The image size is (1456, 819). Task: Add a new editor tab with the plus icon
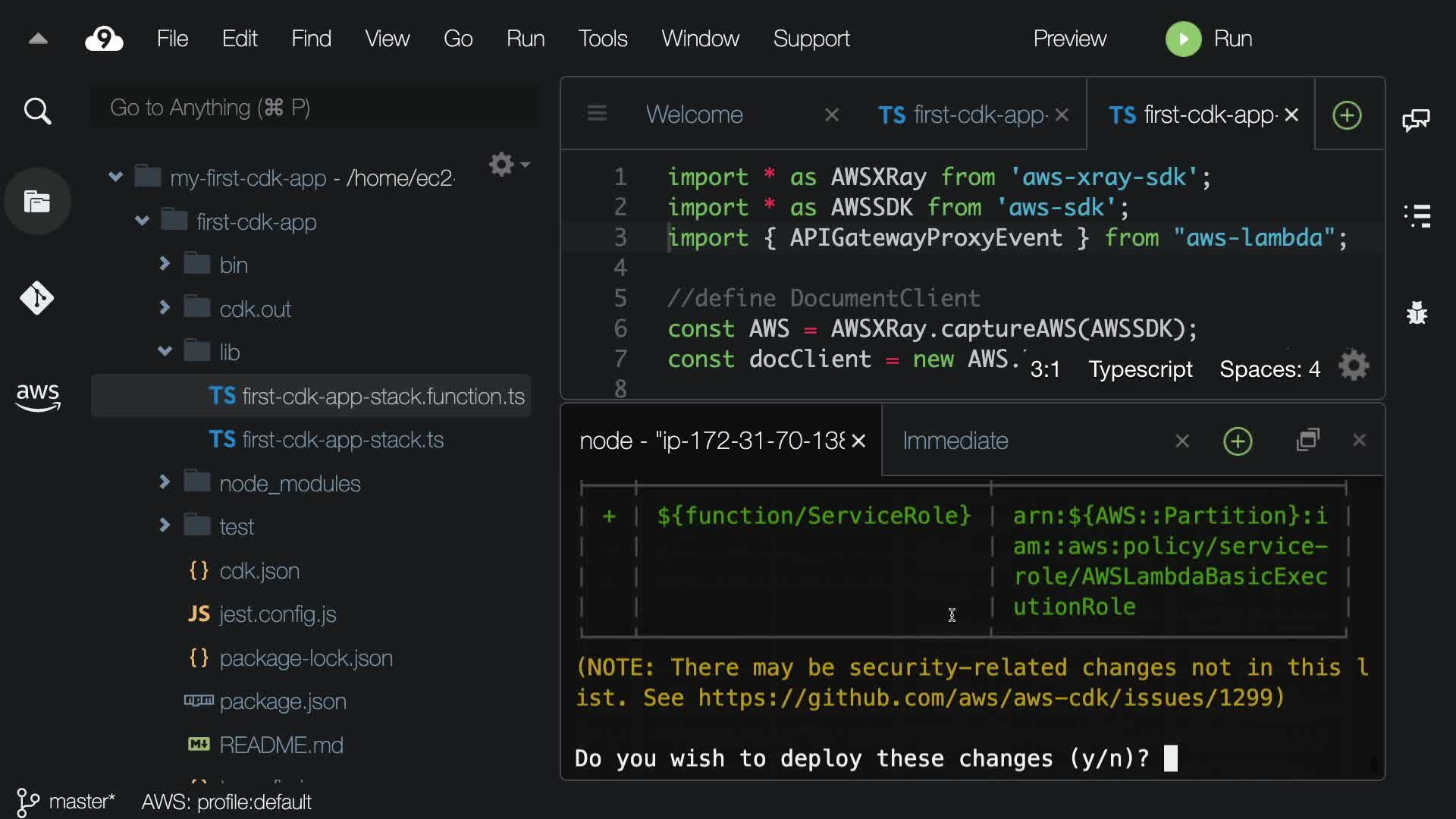[1347, 115]
